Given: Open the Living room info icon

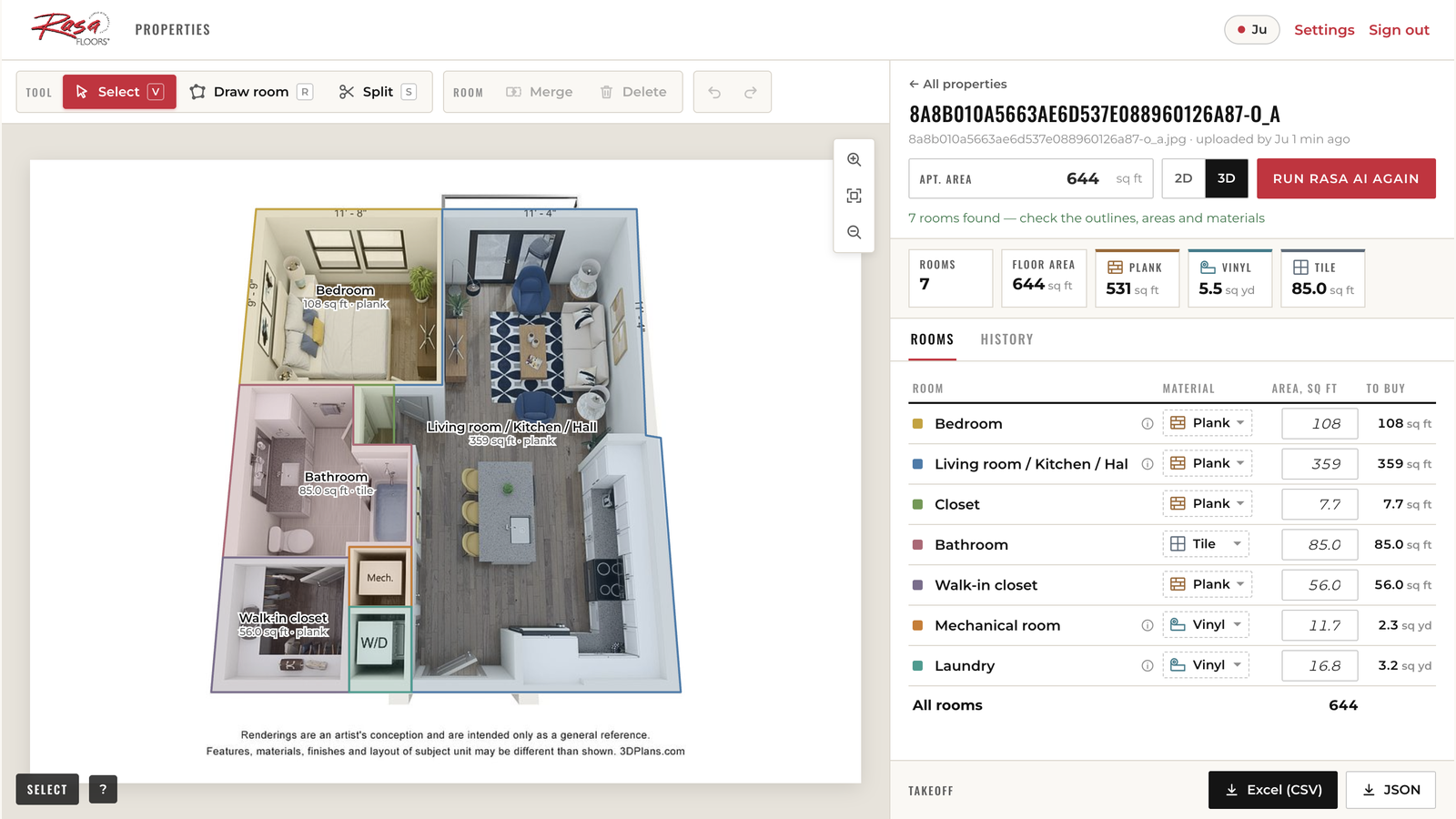Looking at the screenshot, I should point(1148,464).
